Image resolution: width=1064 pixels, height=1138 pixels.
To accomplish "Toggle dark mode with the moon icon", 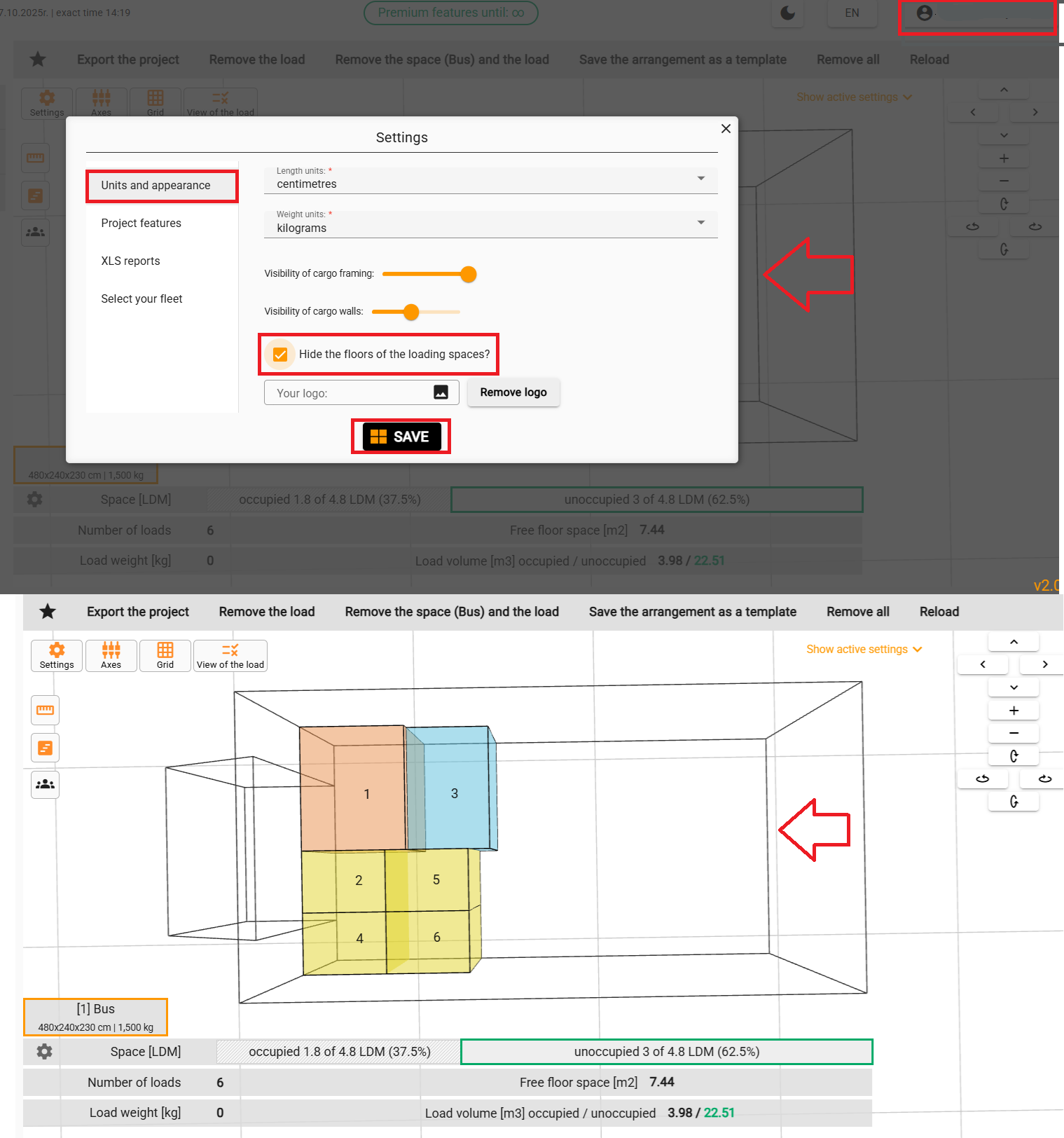I will click(787, 13).
